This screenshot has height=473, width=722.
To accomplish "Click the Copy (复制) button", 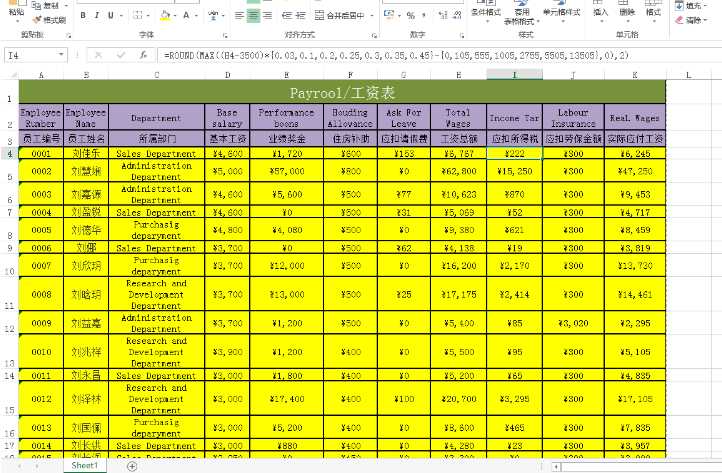I will tap(46, 6).
